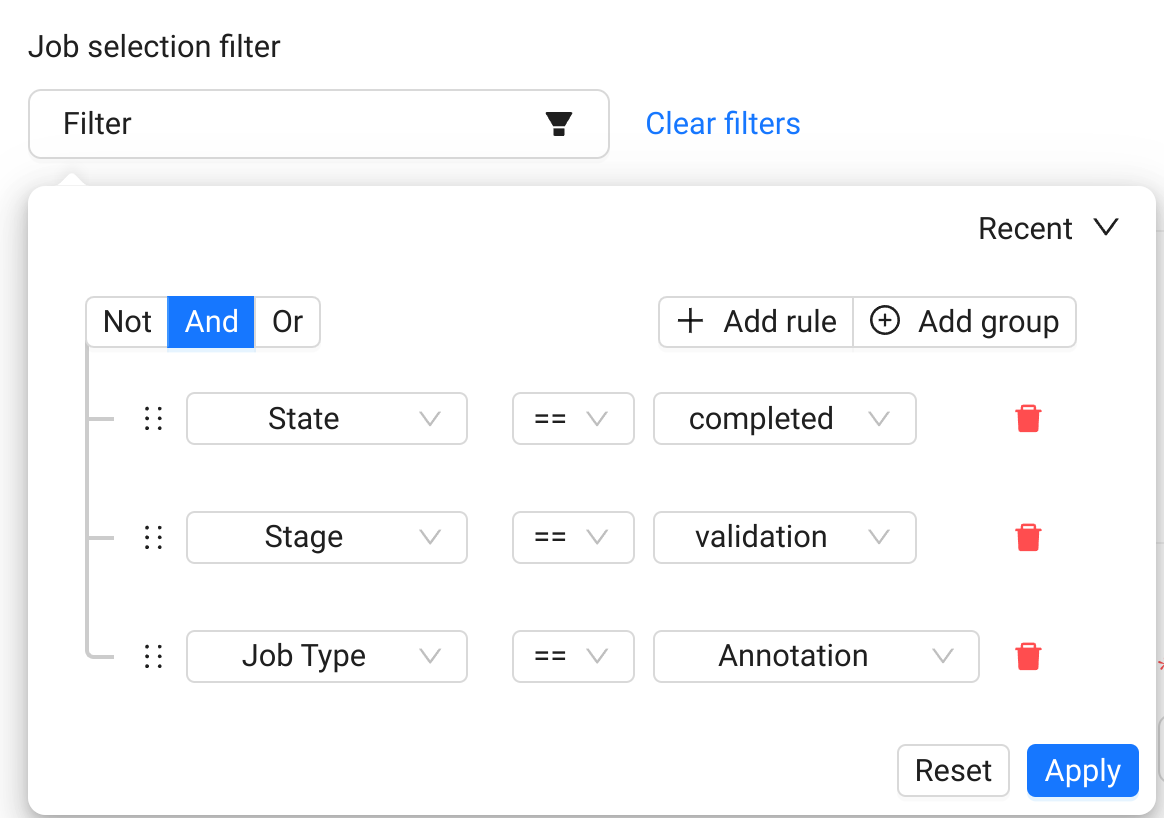Viewport: 1164px width, 818px height.
Task: Delete the Stage rule with trash icon
Action: 1028,537
